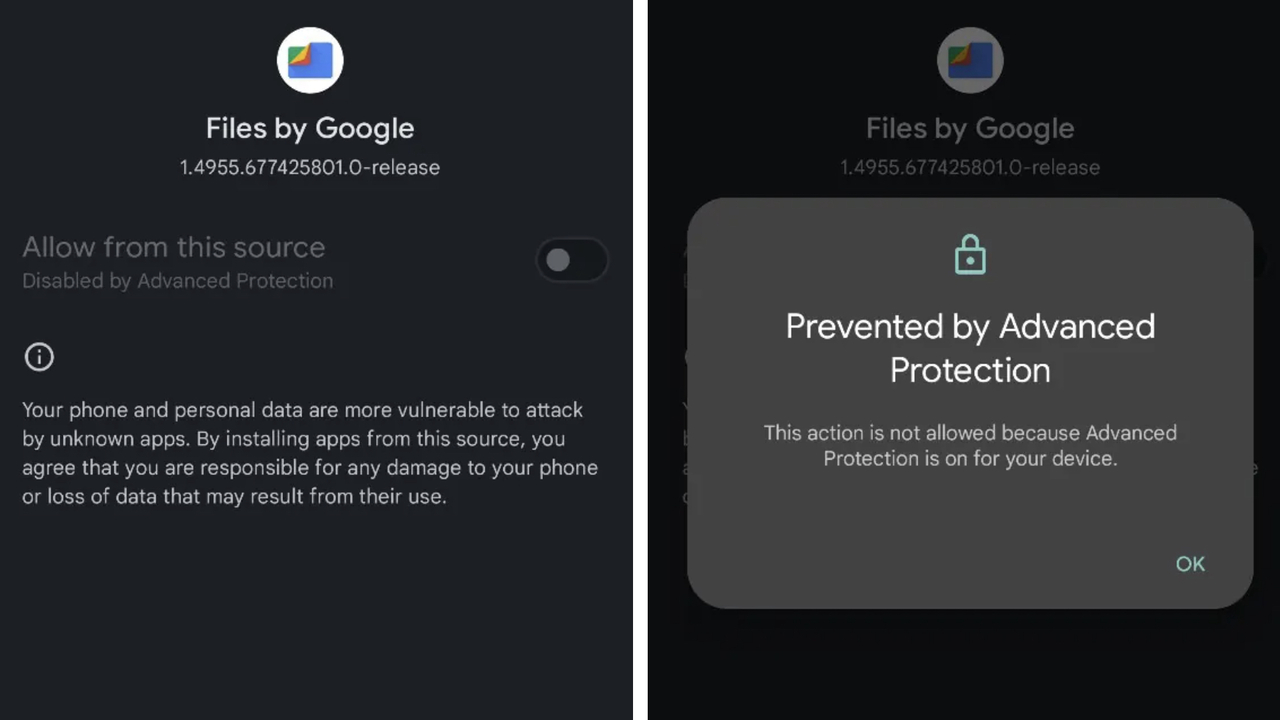The height and width of the screenshot is (720, 1280).
Task: Click the 'Files by Google' title on left screen
Action: click(x=310, y=128)
